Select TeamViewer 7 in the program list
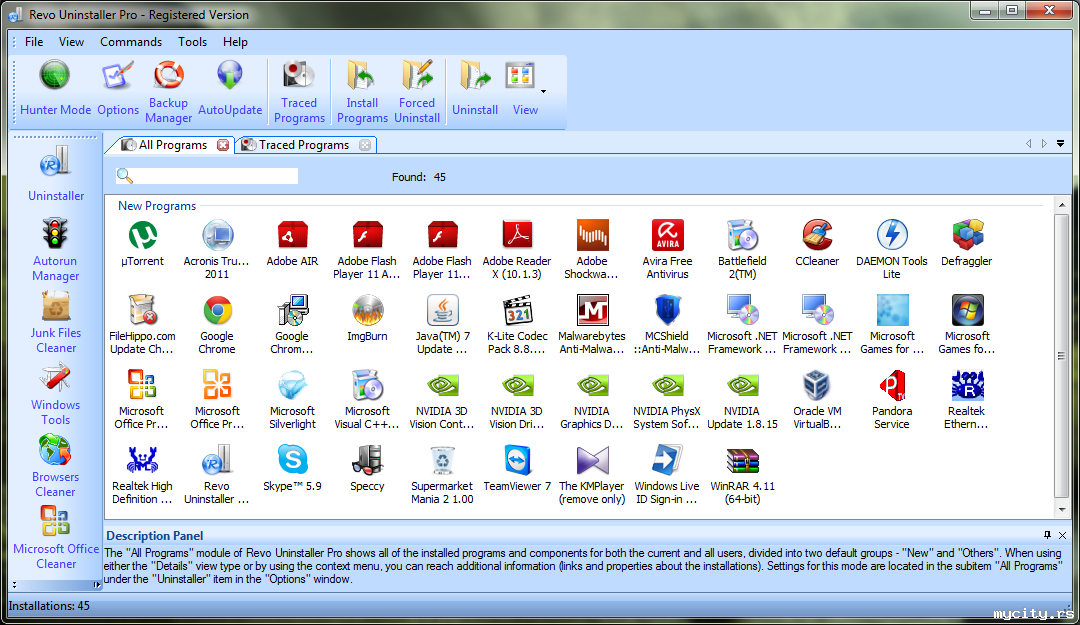Image resolution: width=1080 pixels, height=625 pixels. tap(517, 472)
